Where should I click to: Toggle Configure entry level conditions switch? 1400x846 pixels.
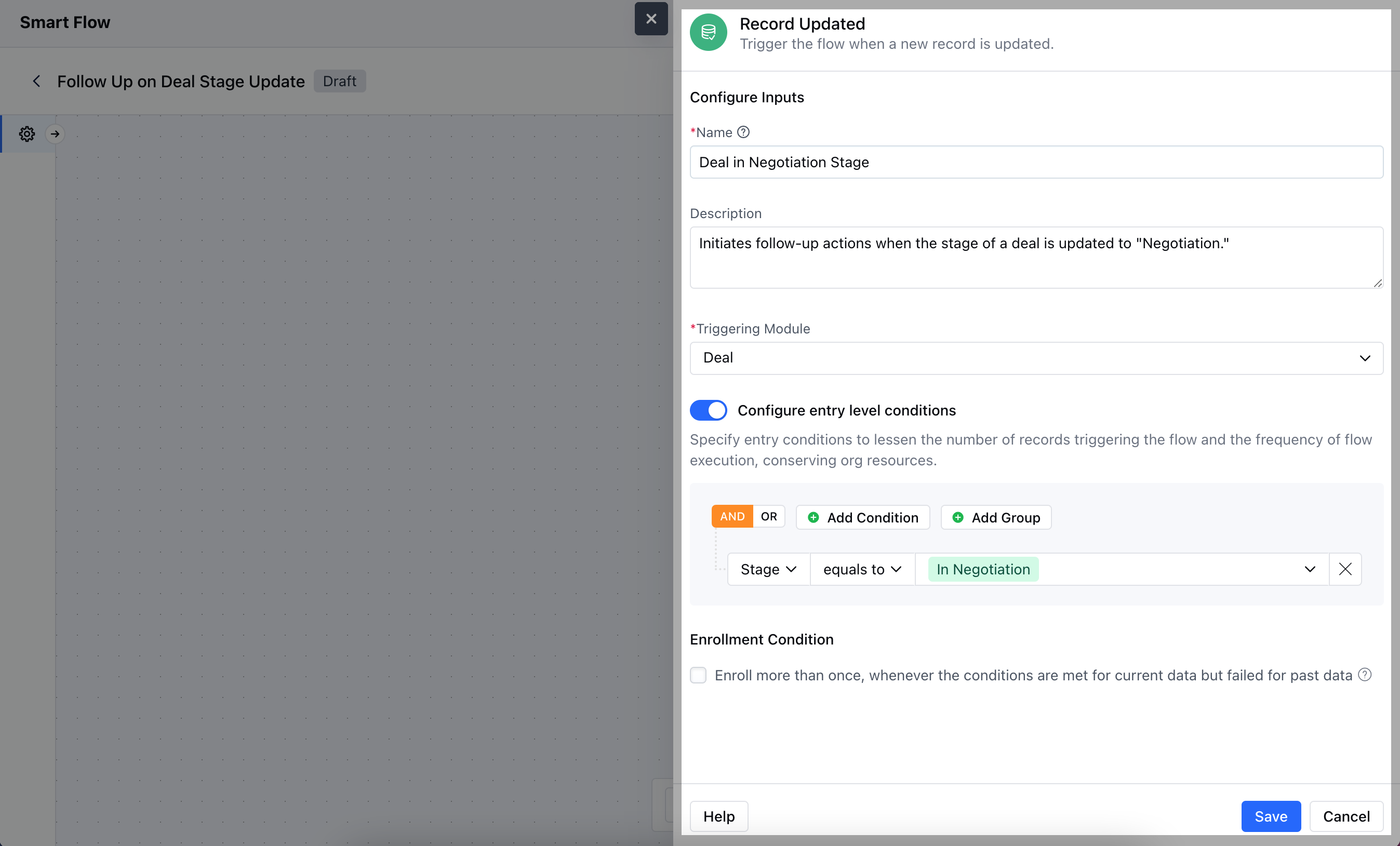[708, 410]
